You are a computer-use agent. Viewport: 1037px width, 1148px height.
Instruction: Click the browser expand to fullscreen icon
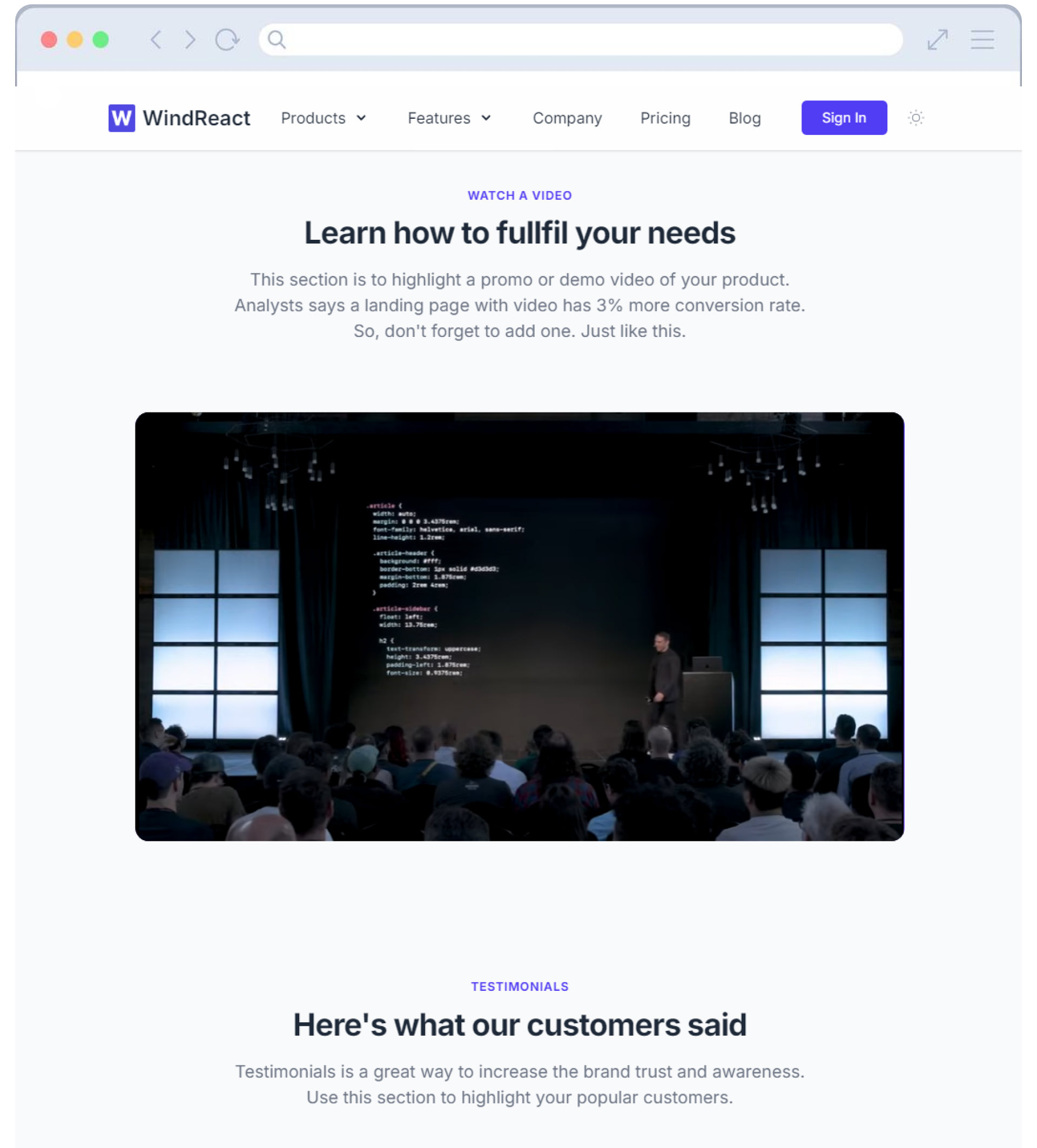click(938, 39)
